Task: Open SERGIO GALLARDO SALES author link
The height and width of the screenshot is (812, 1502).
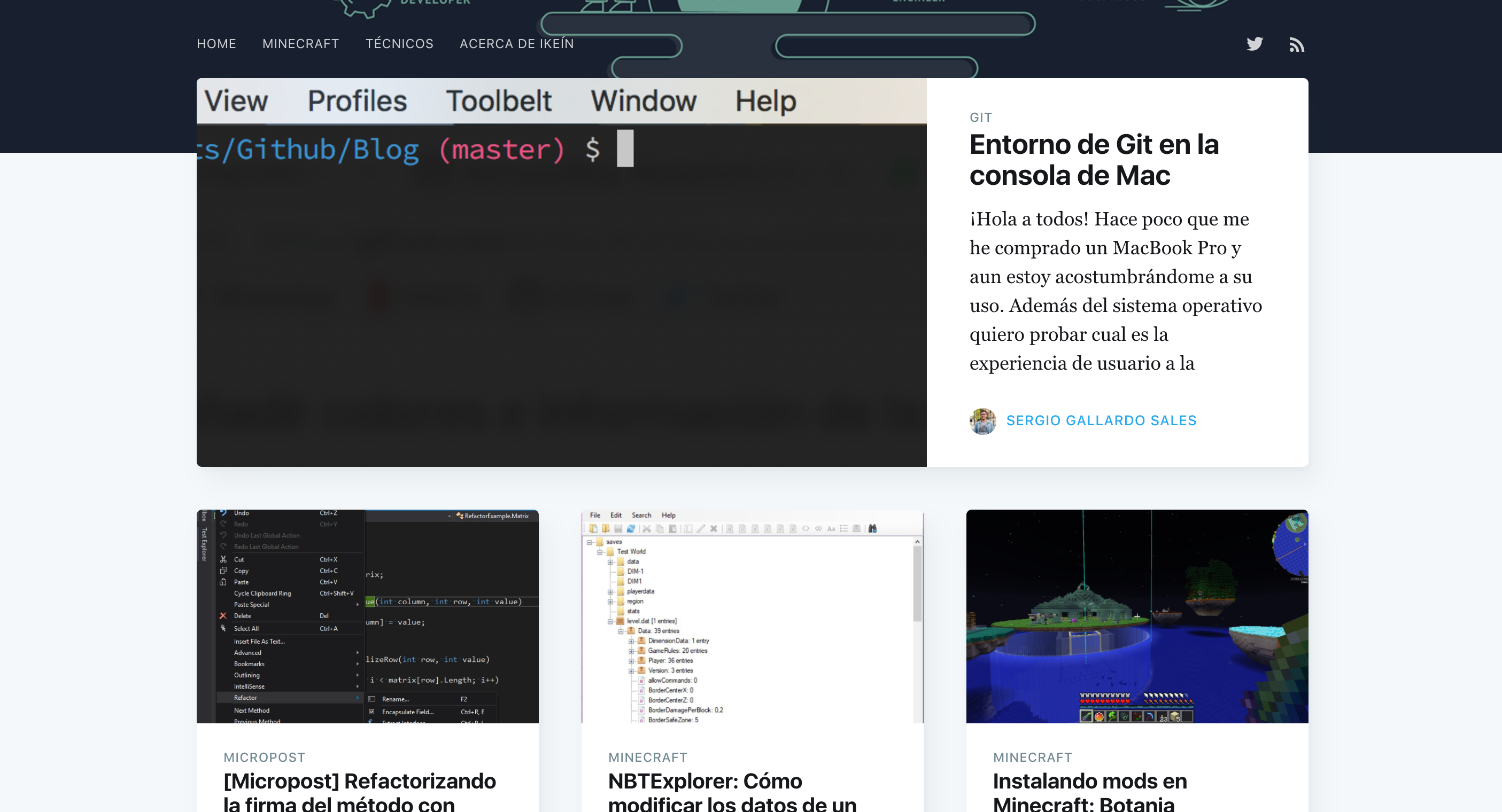Action: coord(1101,420)
